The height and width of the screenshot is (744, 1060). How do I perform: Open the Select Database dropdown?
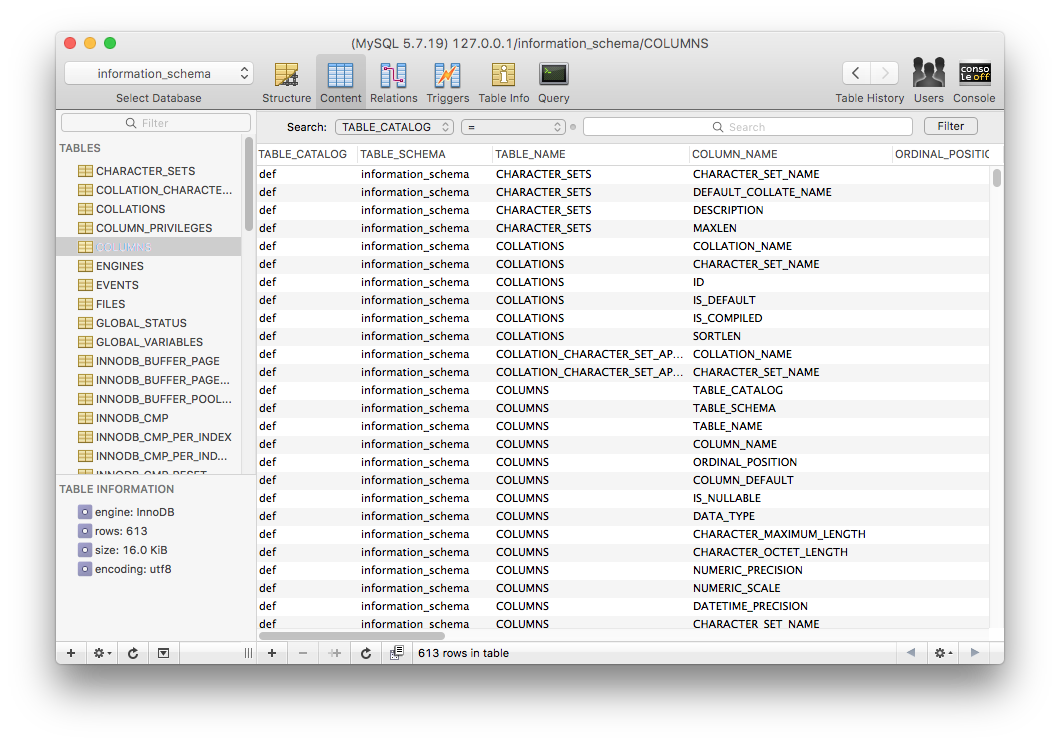tap(159, 74)
